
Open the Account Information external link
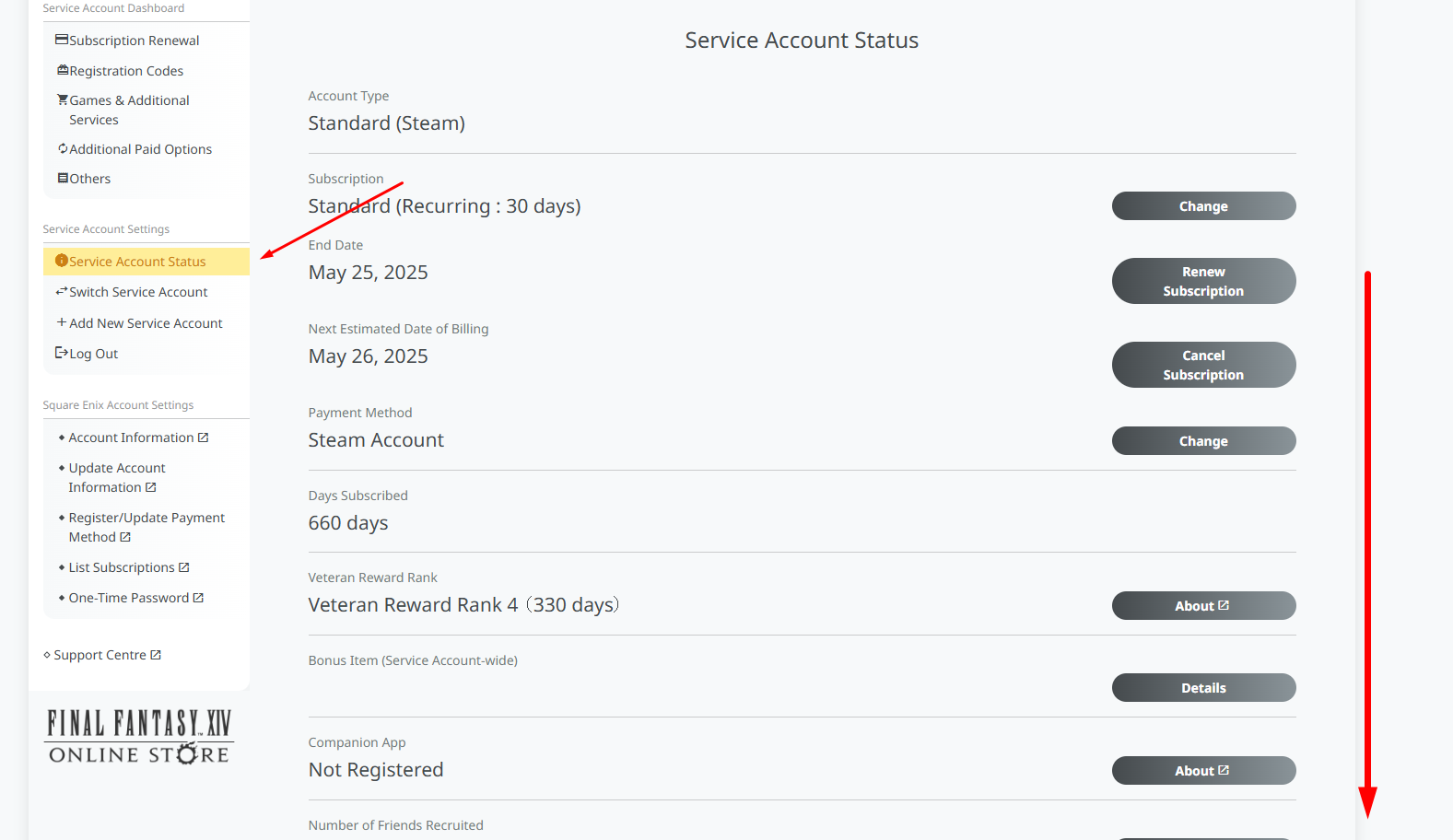pos(132,437)
